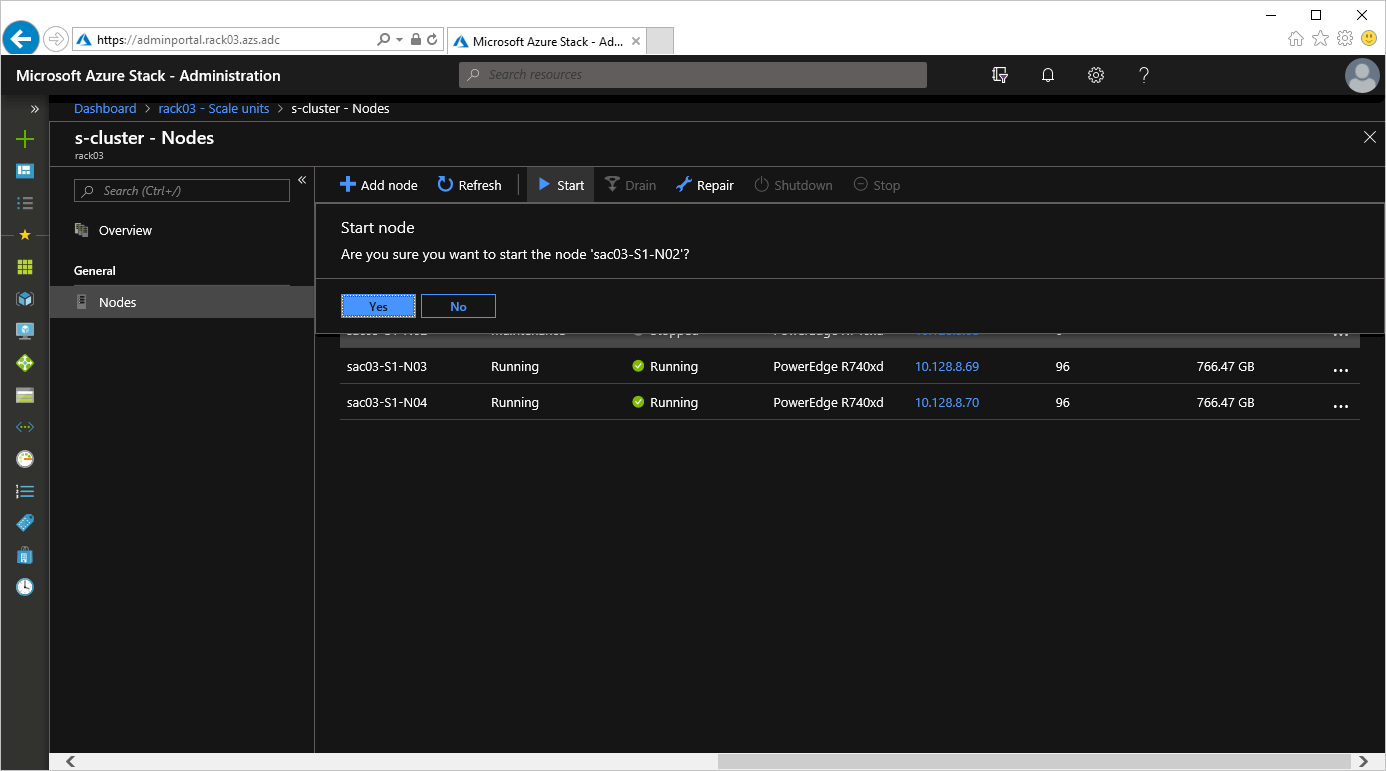Go to rack03 - Scale units breadcrumb
Screen dimensions: 1386x771
[214, 109]
